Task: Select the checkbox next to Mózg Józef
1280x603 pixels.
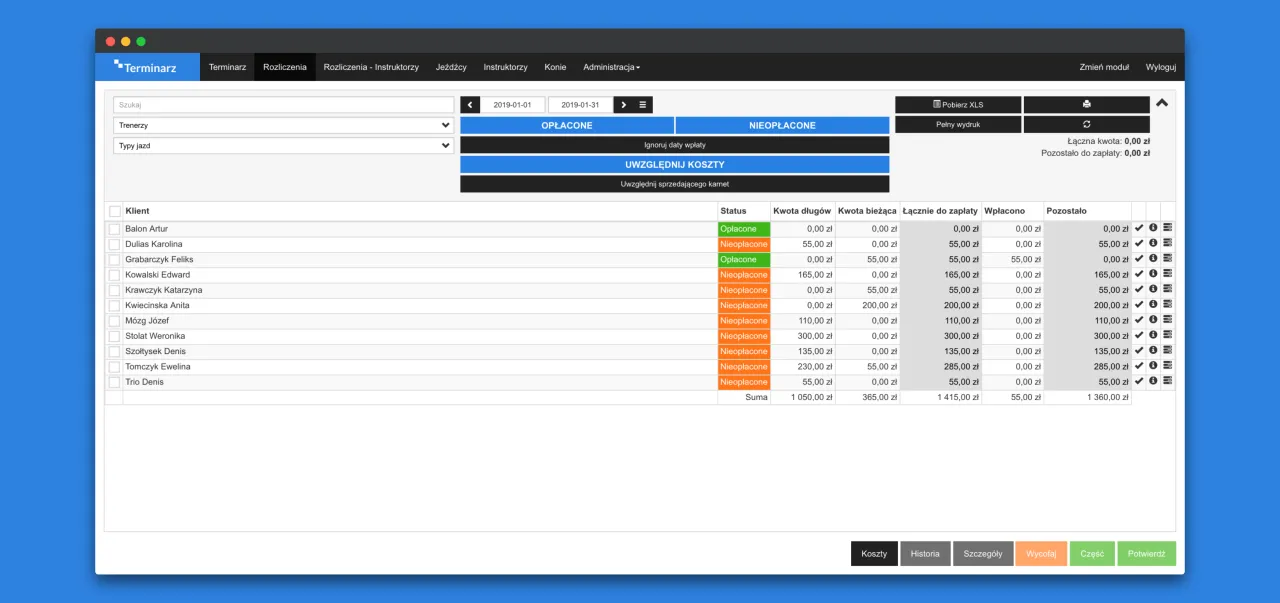Action: [x=115, y=320]
